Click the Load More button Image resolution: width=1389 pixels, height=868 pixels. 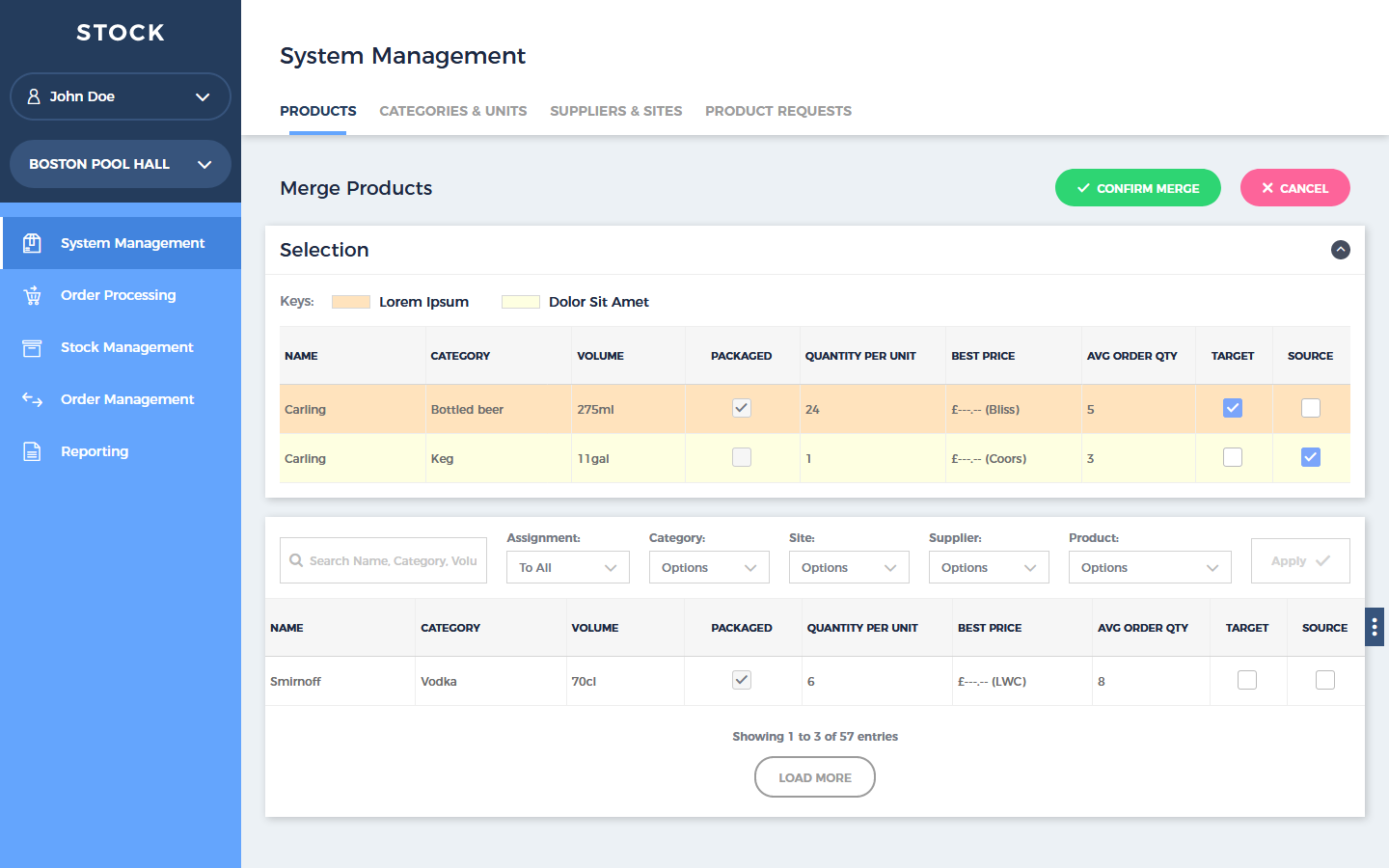[814, 777]
